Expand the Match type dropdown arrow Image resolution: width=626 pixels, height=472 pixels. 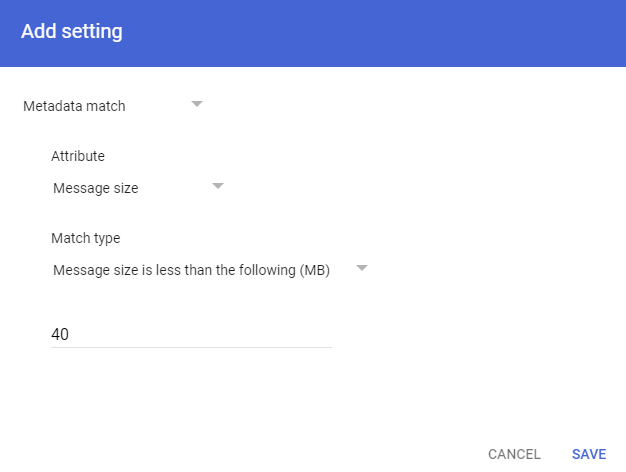pyautogui.click(x=362, y=268)
